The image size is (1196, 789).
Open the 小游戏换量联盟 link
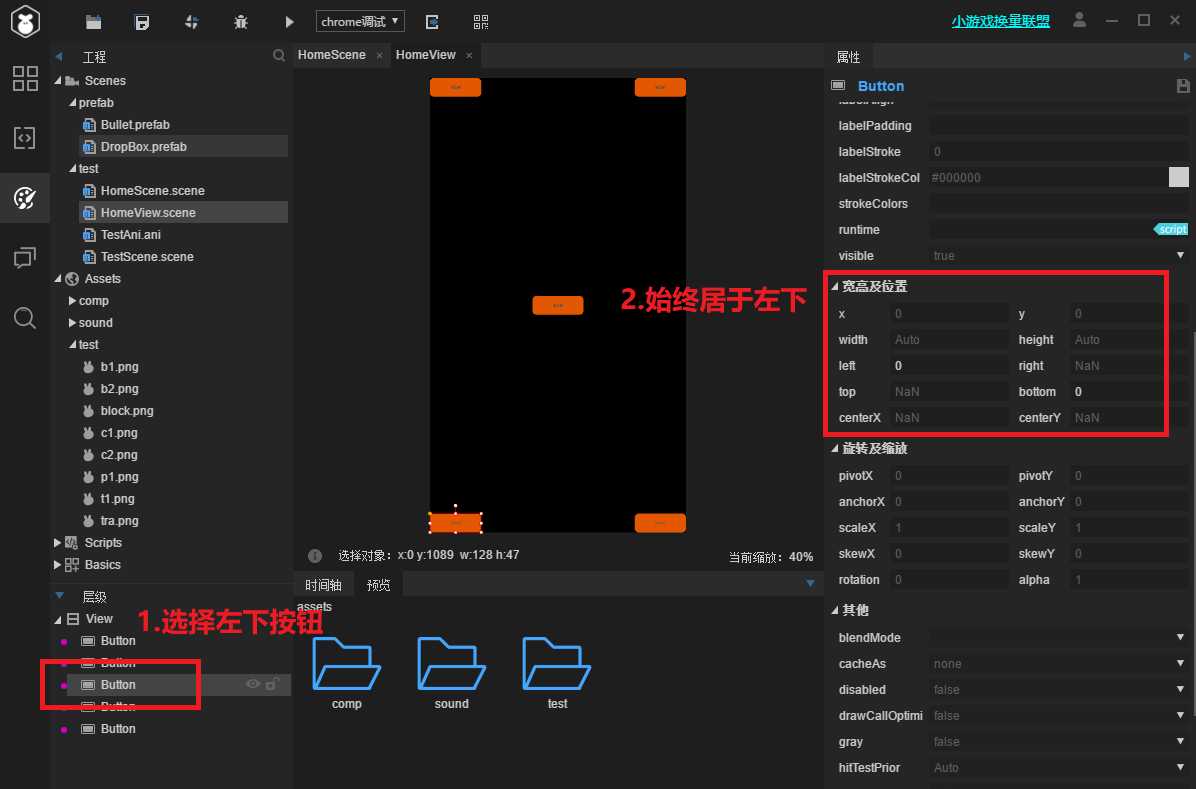pos(1000,21)
